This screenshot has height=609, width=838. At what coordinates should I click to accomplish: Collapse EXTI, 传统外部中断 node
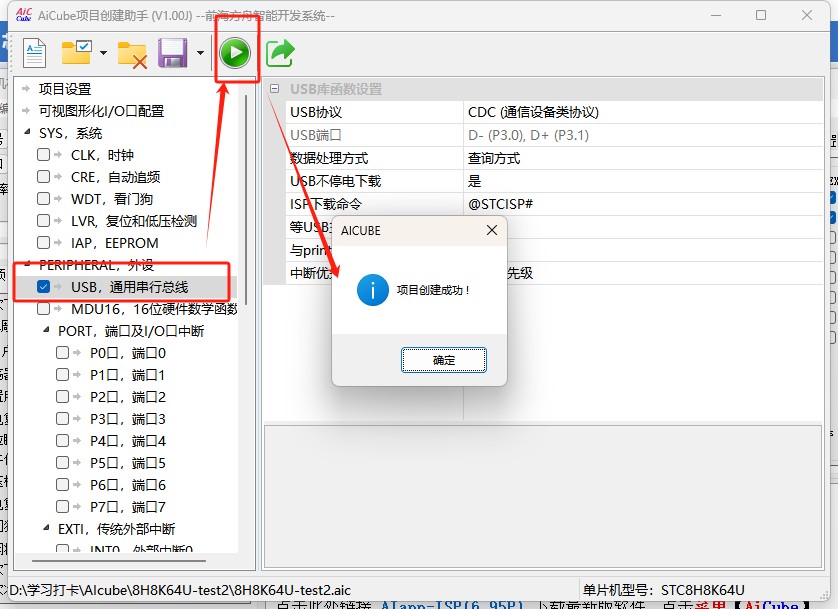[x=46, y=528]
